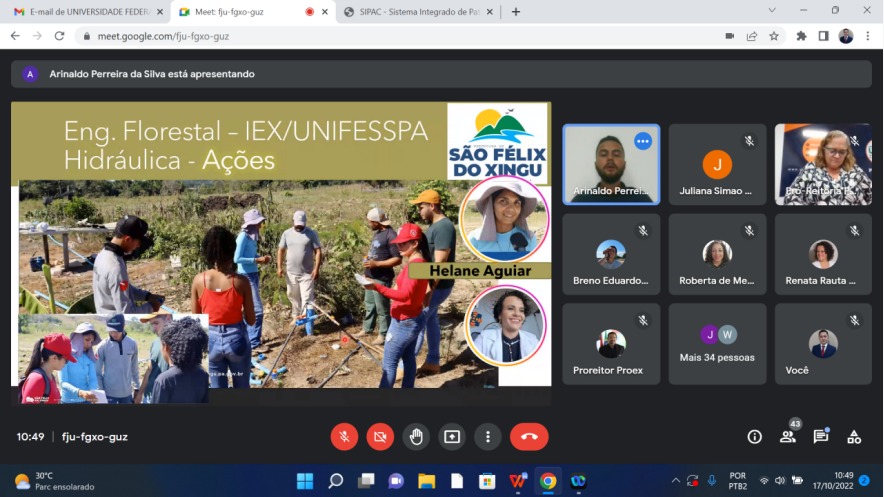Click the 'Mais 34 pessoas' tile
This screenshot has height=497, width=884.
coord(717,345)
